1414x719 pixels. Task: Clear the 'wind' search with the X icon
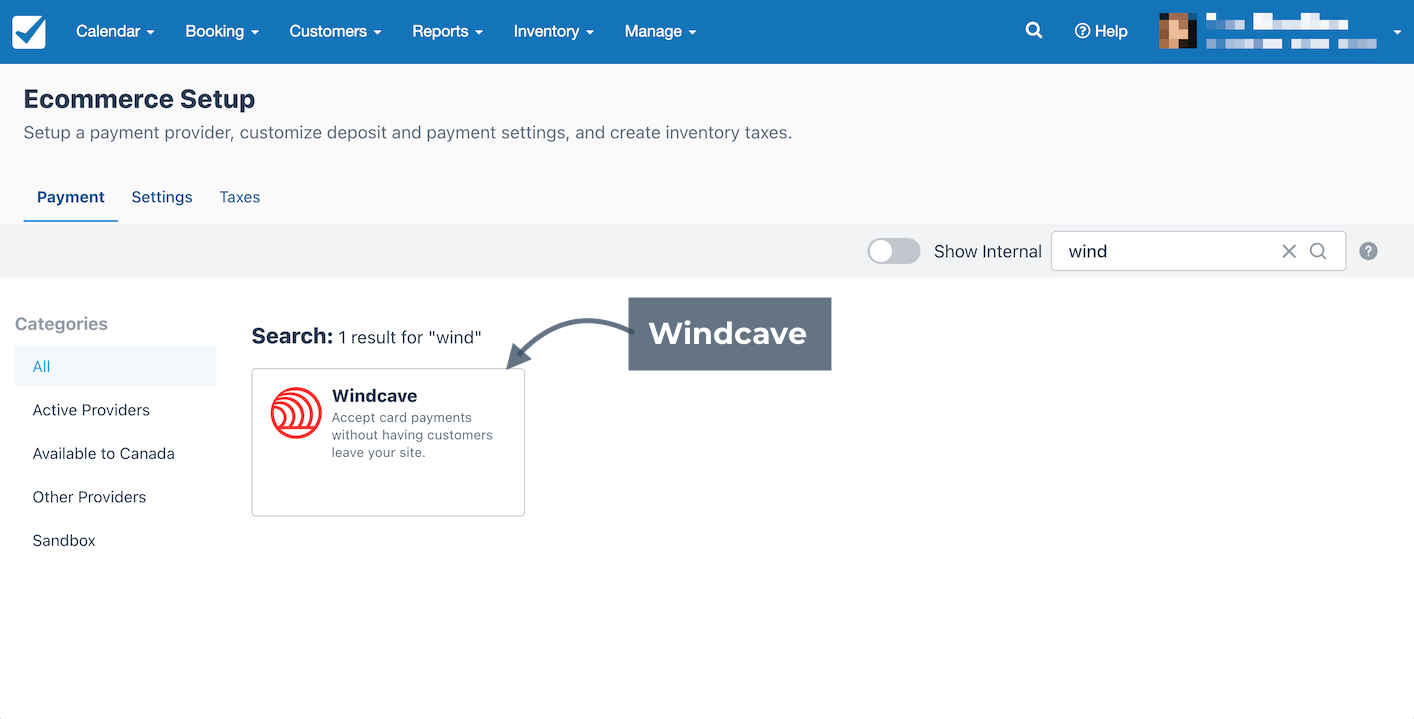point(1289,251)
